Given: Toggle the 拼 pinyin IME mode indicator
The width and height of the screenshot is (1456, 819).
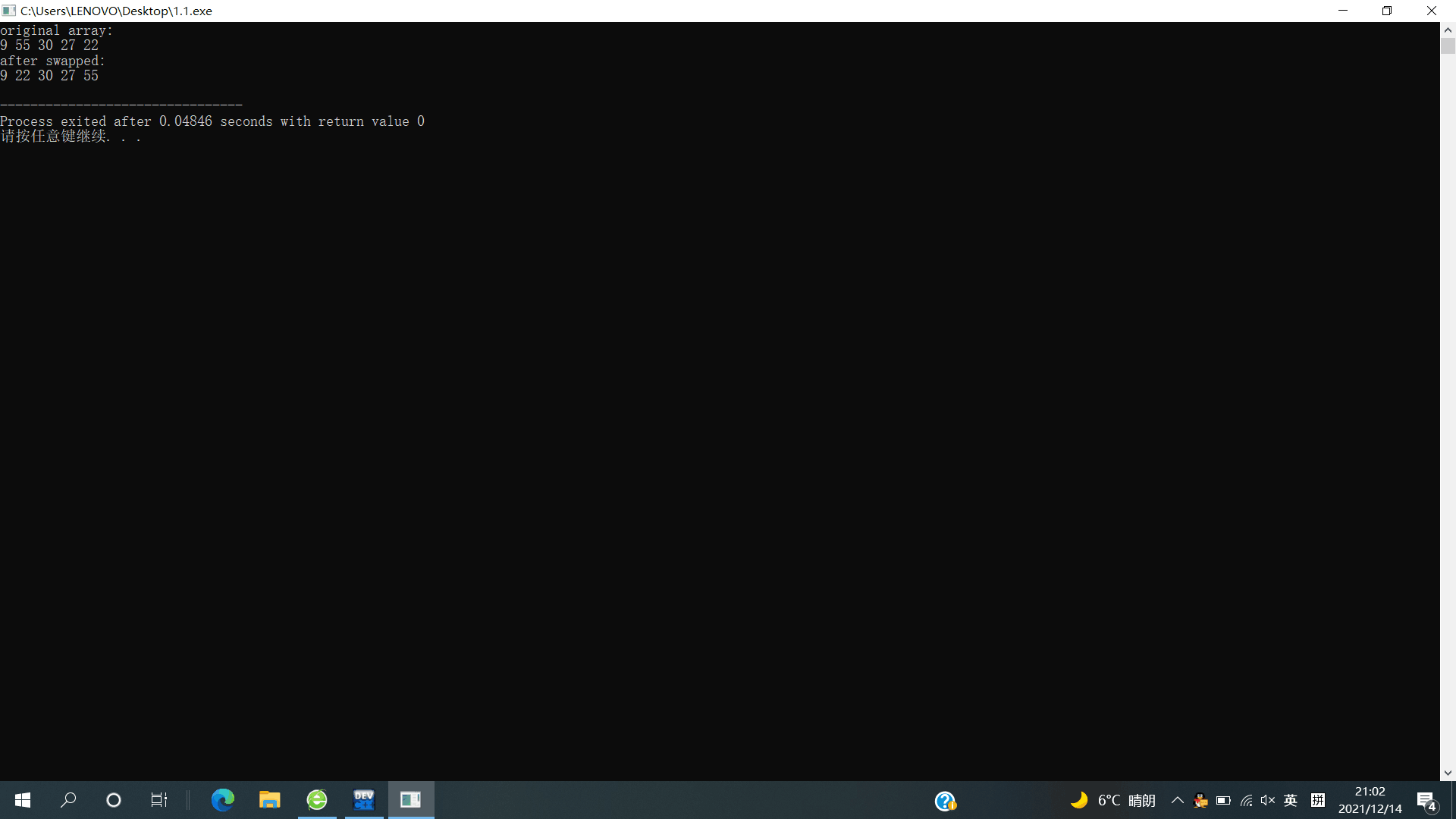Looking at the screenshot, I should click(1318, 800).
